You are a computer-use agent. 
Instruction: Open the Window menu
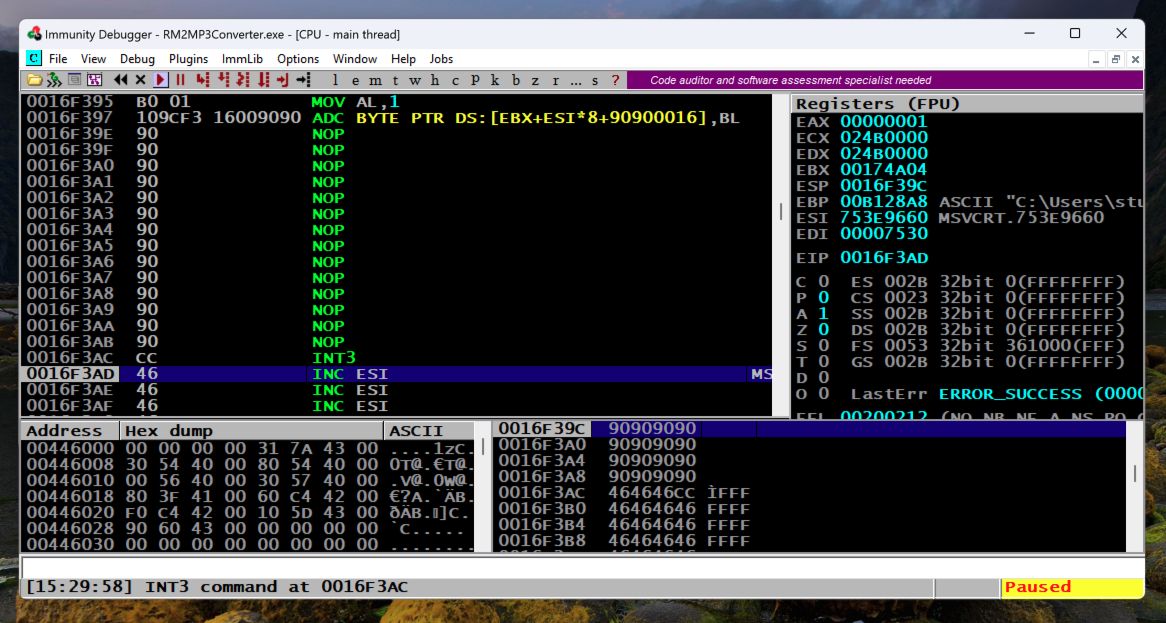pos(355,59)
